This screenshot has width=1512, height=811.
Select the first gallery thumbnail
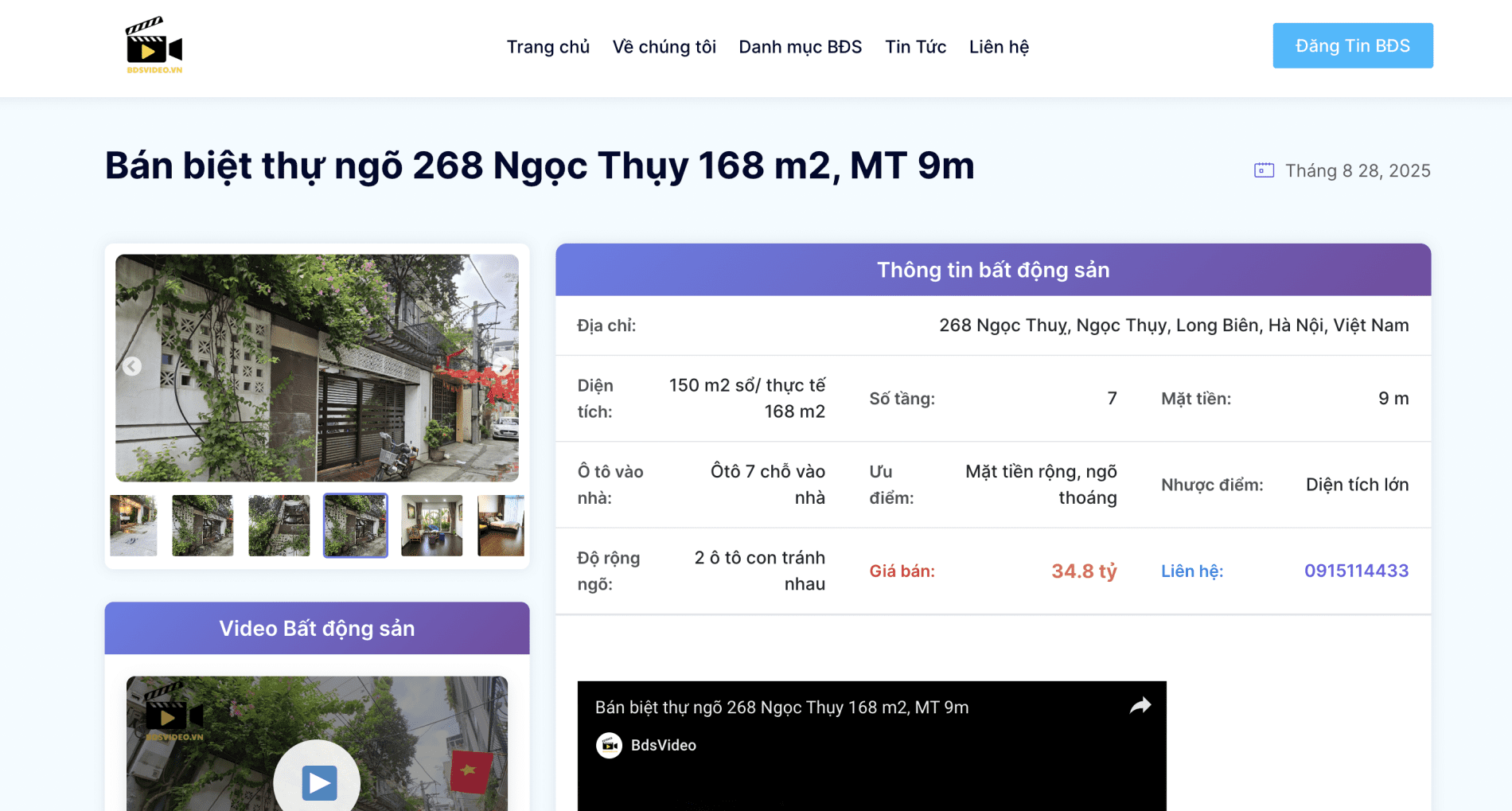pos(134,525)
